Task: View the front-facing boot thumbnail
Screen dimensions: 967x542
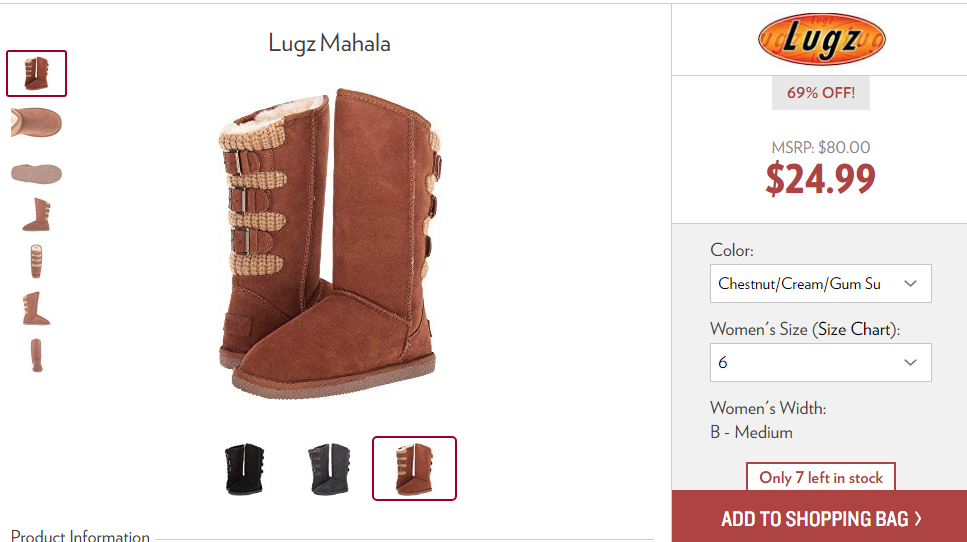Action: 36,261
